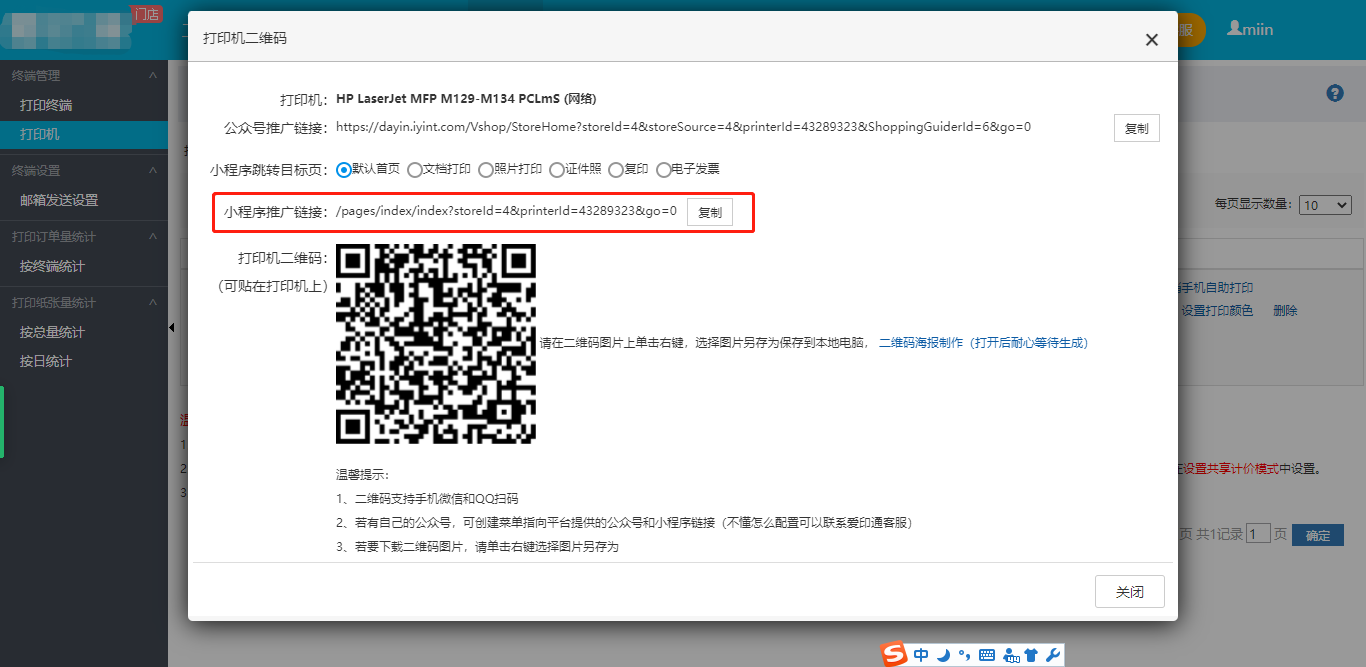1366x667 pixels.
Task: Open the soft keyboard icon in the IME bar
Action: pos(987,655)
